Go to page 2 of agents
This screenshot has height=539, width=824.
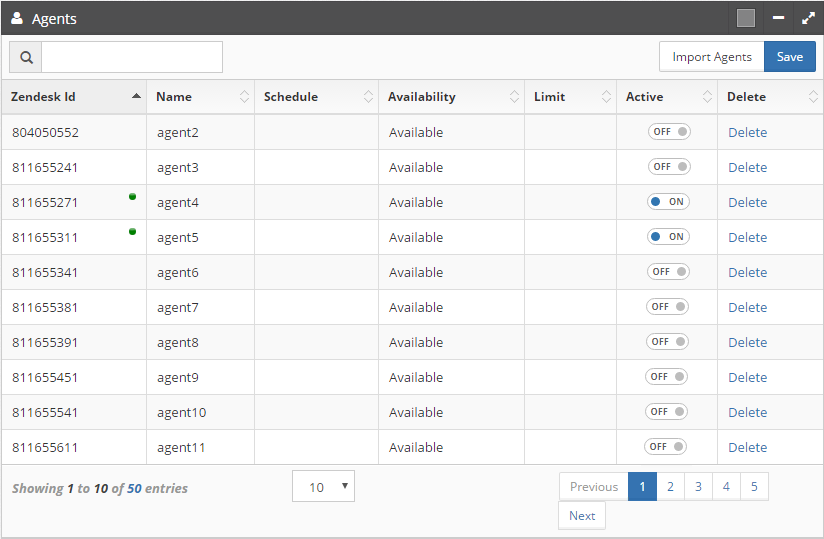coord(670,487)
